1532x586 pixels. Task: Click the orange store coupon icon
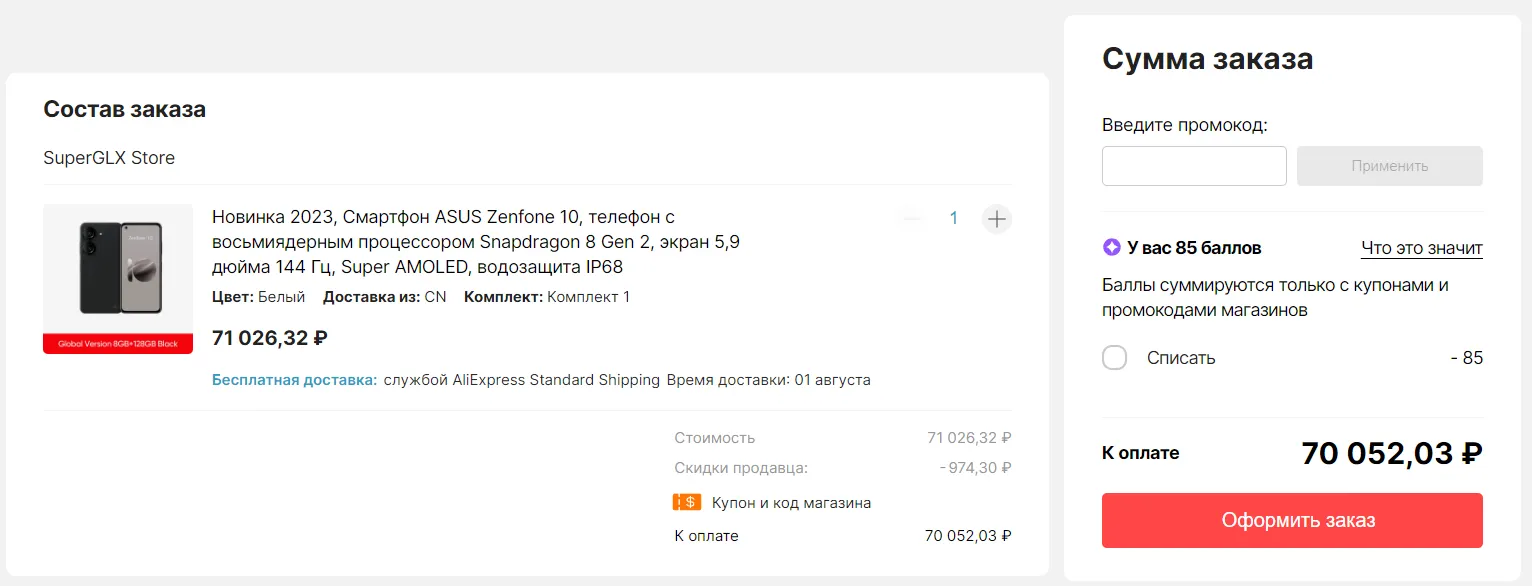tap(686, 503)
